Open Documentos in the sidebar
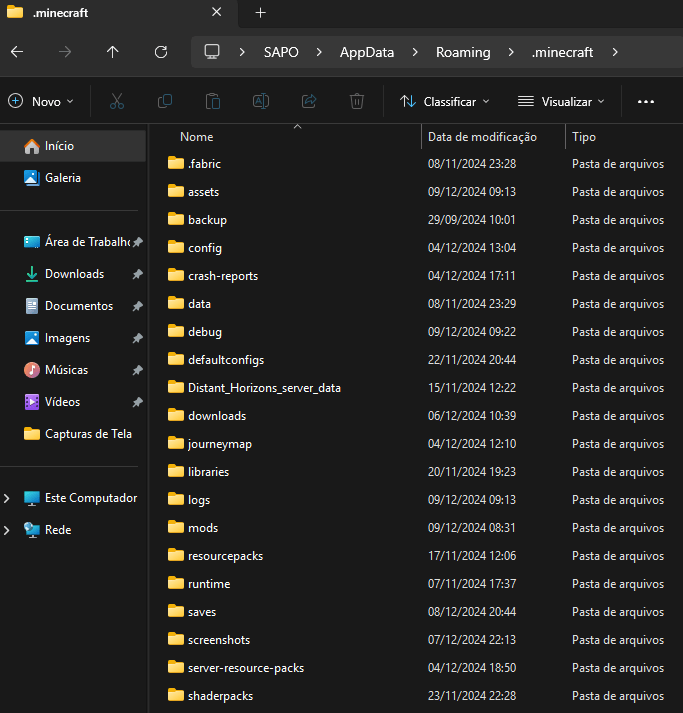 [74, 306]
